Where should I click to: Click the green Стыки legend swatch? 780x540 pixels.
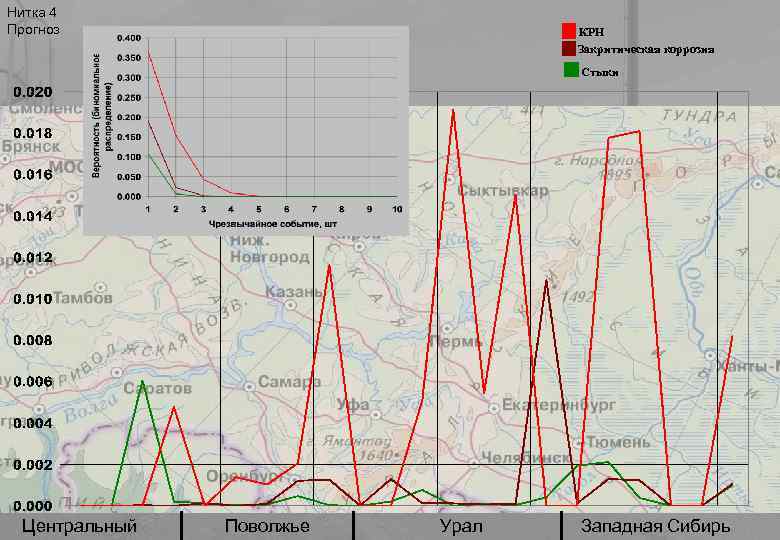click(571, 70)
